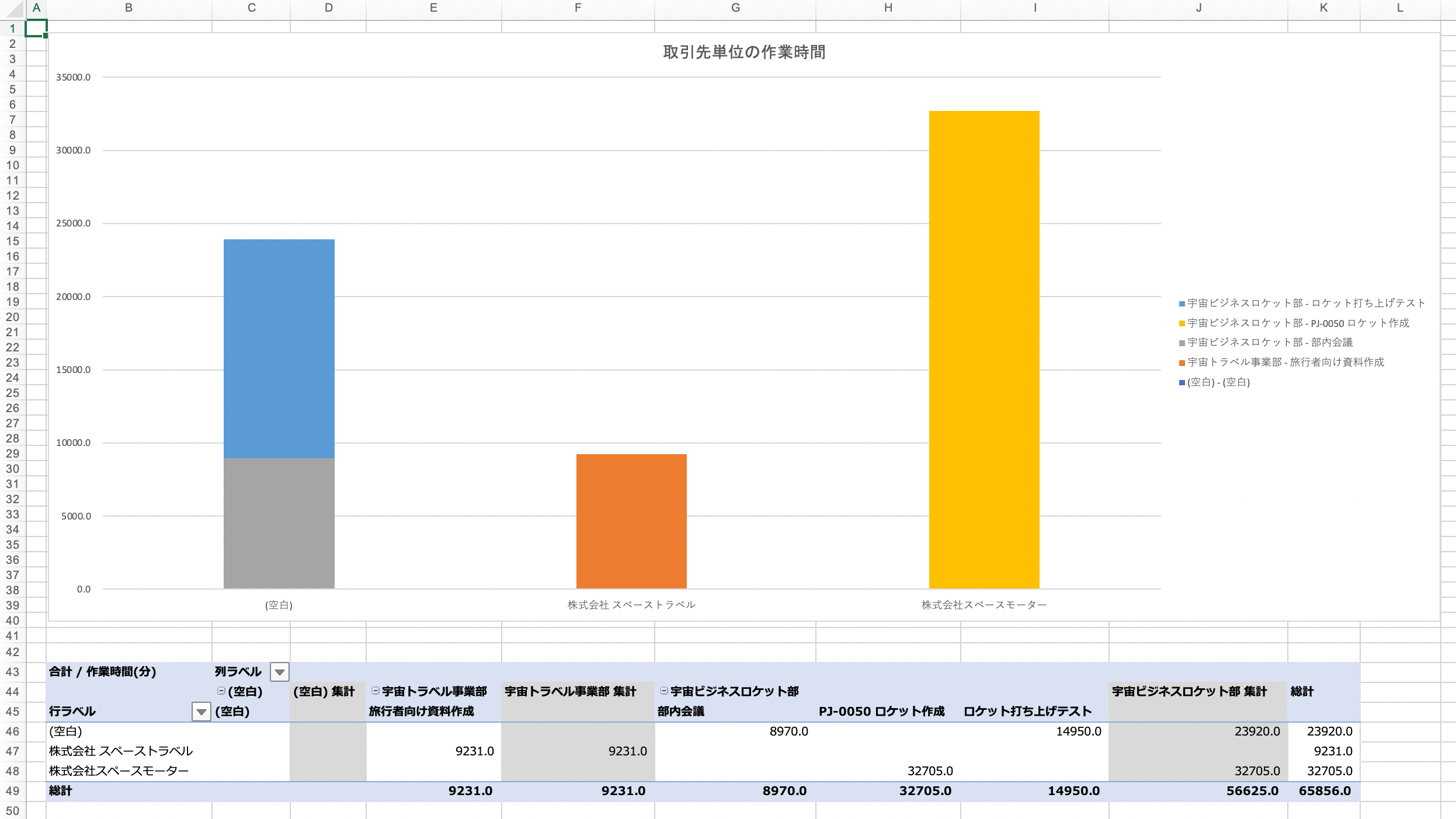Click the yellow PJ-0050 ロケット作成 legend marker
1456x819 pixels.
point(1182,323)
